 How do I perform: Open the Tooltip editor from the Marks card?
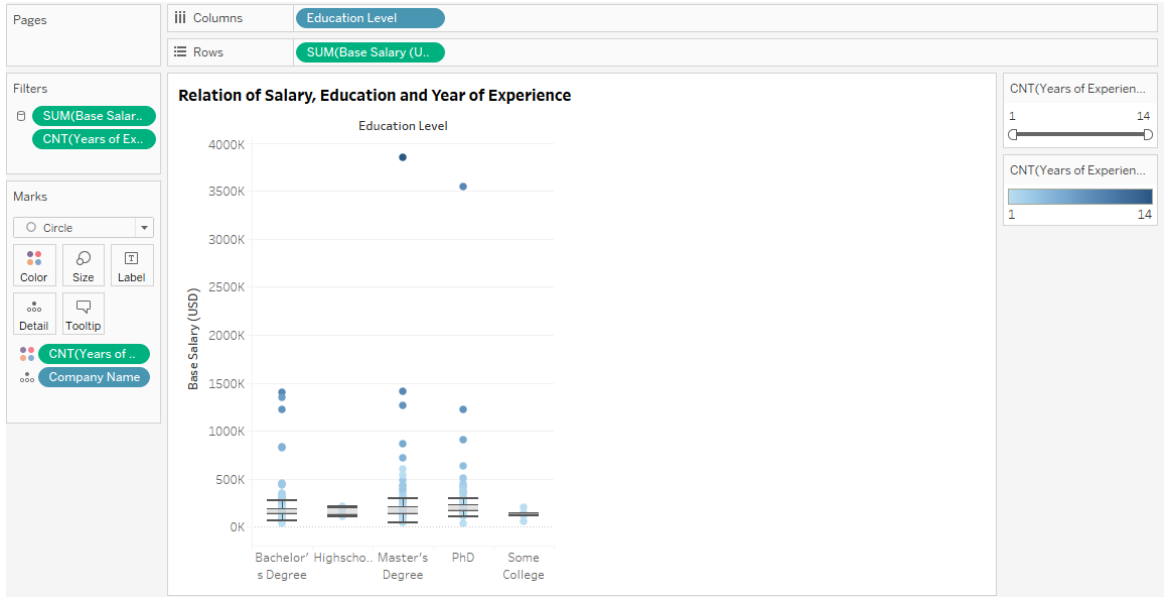(83, 313)
